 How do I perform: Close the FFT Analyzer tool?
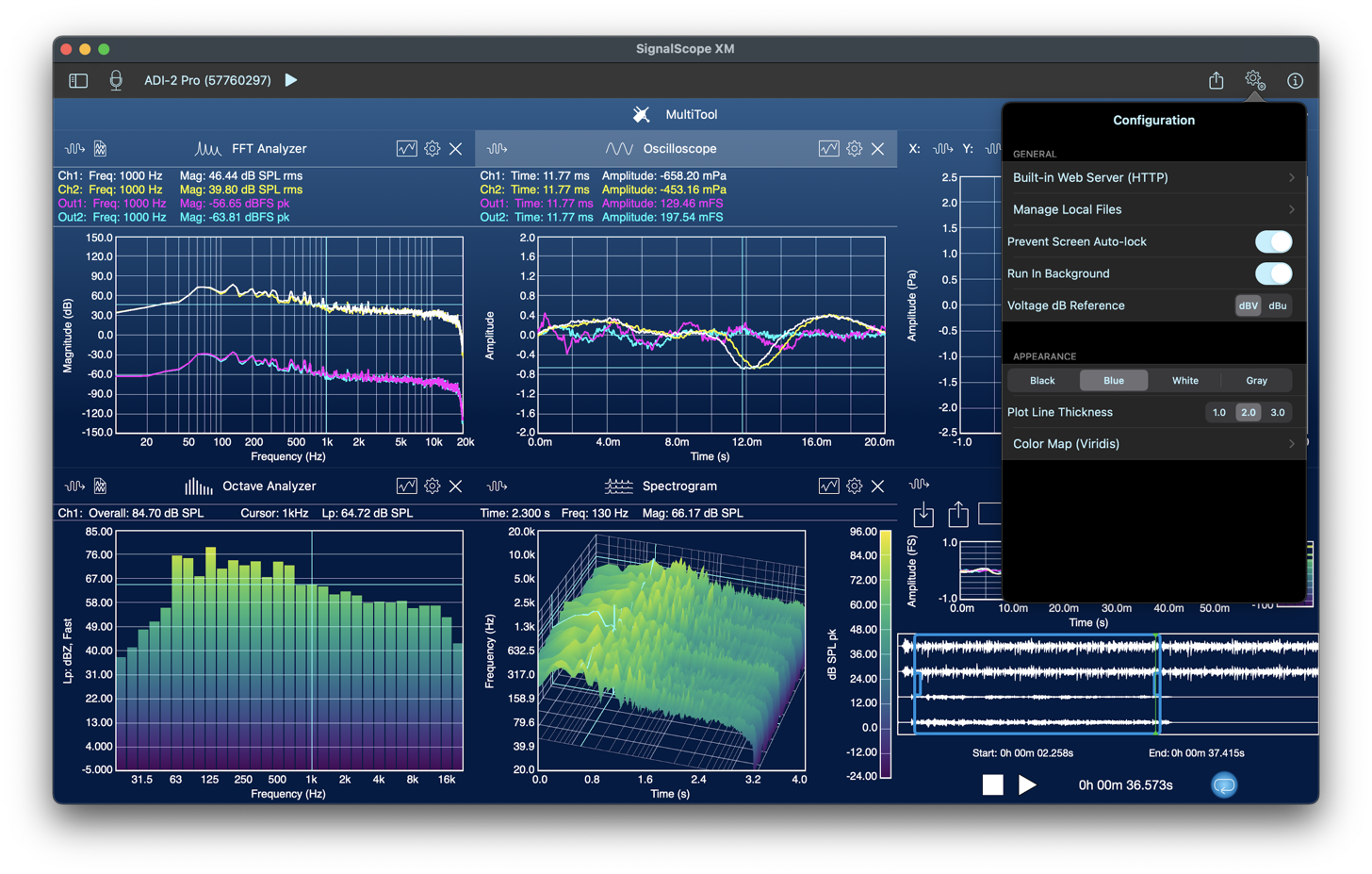click(456, 149)
